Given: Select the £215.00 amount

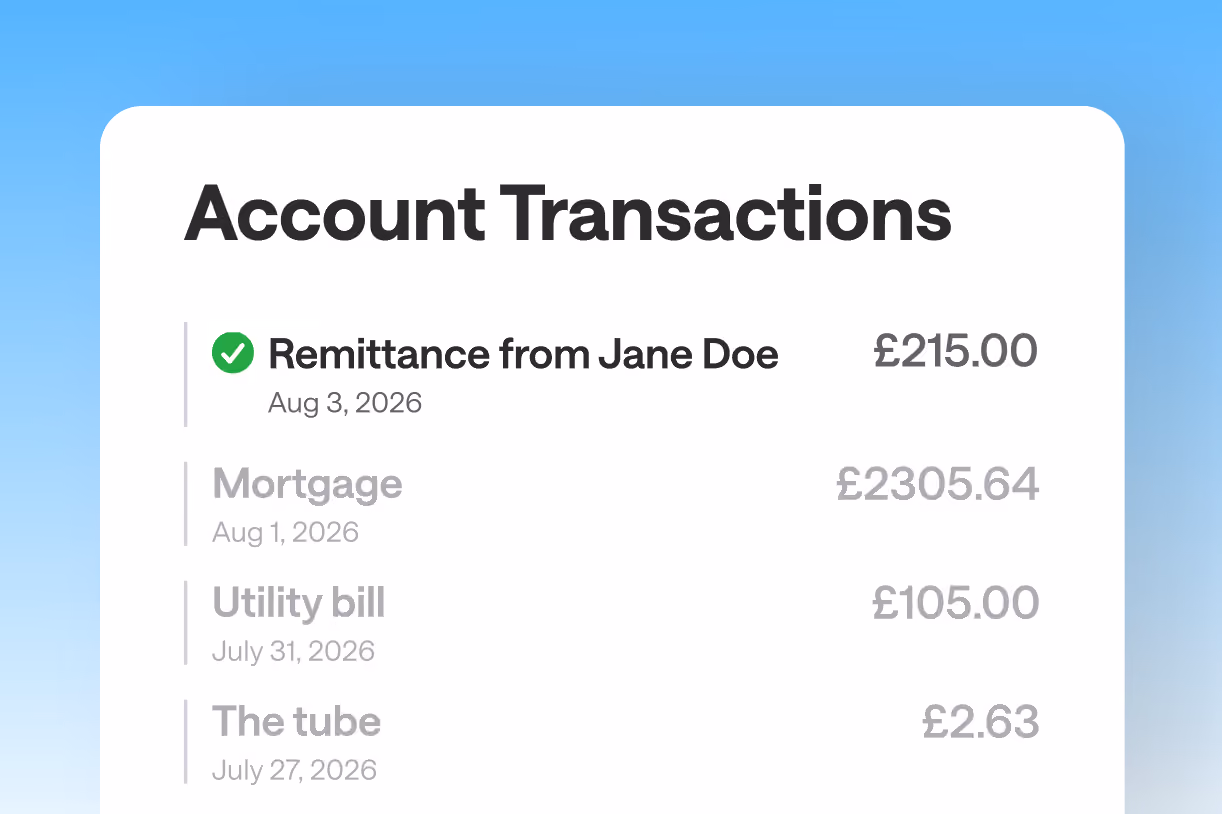Looking at the screenshot, I should [956, 351].
